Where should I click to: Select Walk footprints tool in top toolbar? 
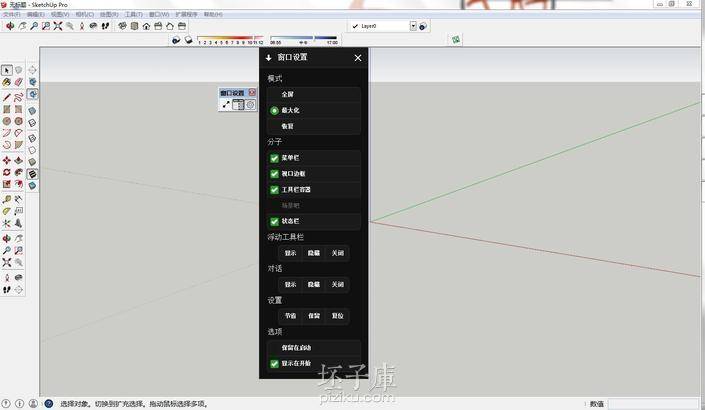pos(105,26)
